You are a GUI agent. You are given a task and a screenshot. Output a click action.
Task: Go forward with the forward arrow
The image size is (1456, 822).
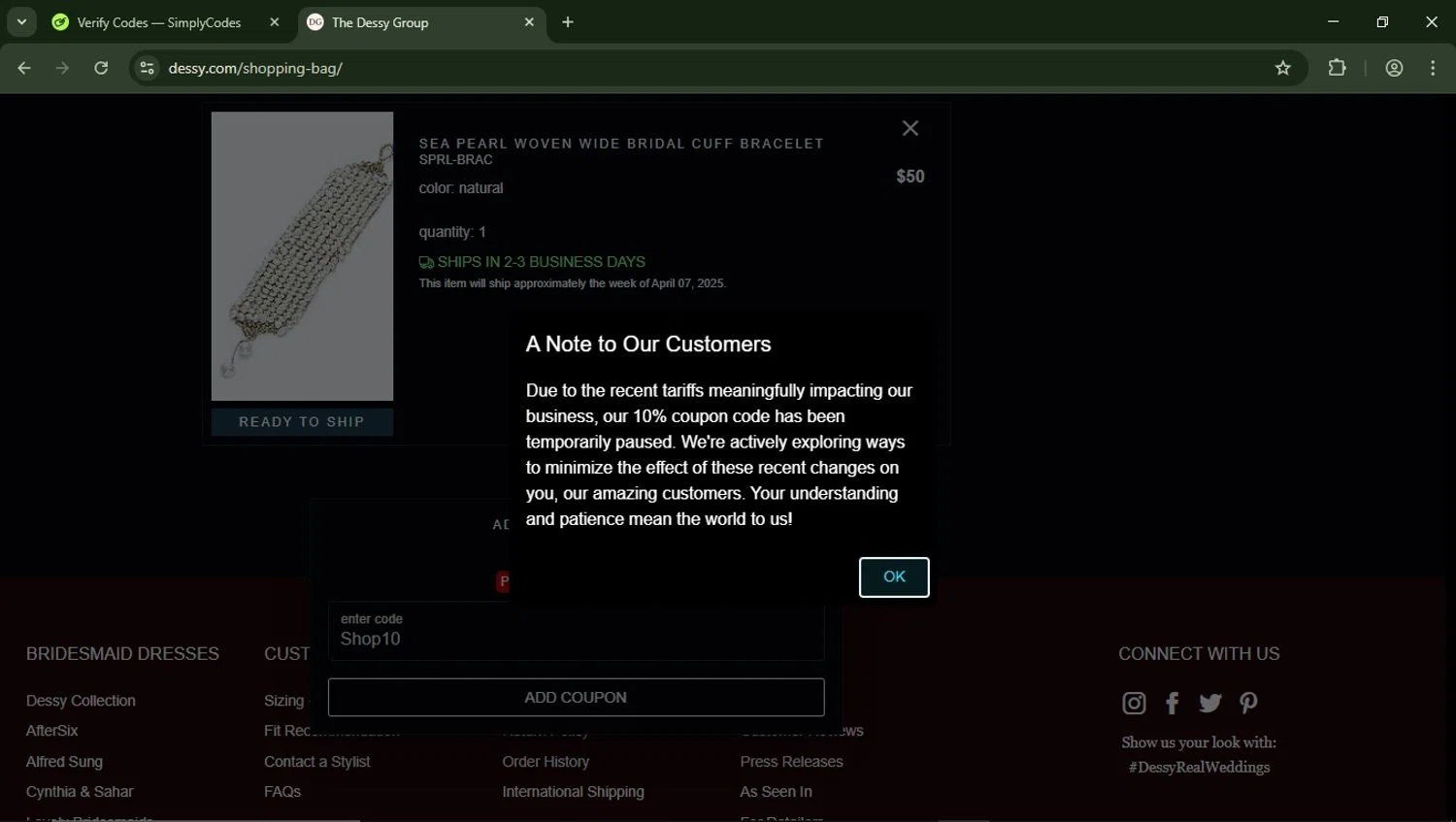coord(62,68)
